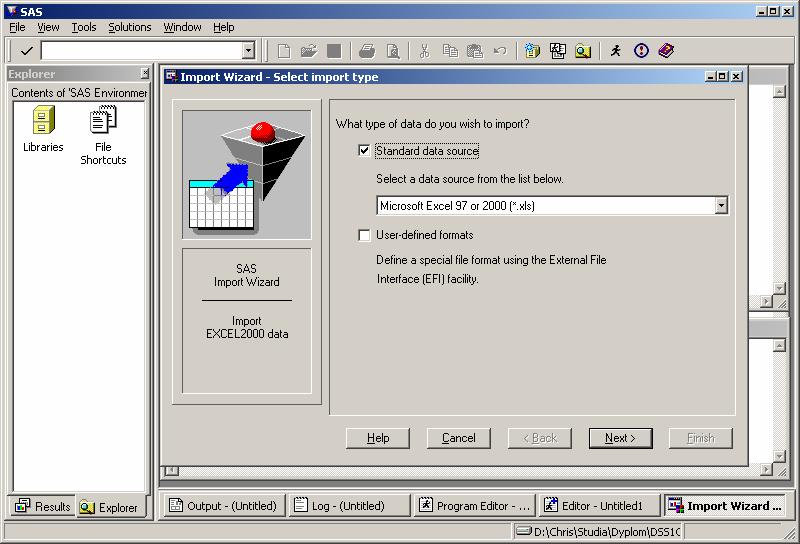The height and width of the screenshot is (544, 800).
Task: Click the Undo toolbar icon
Action: point(500,51)
